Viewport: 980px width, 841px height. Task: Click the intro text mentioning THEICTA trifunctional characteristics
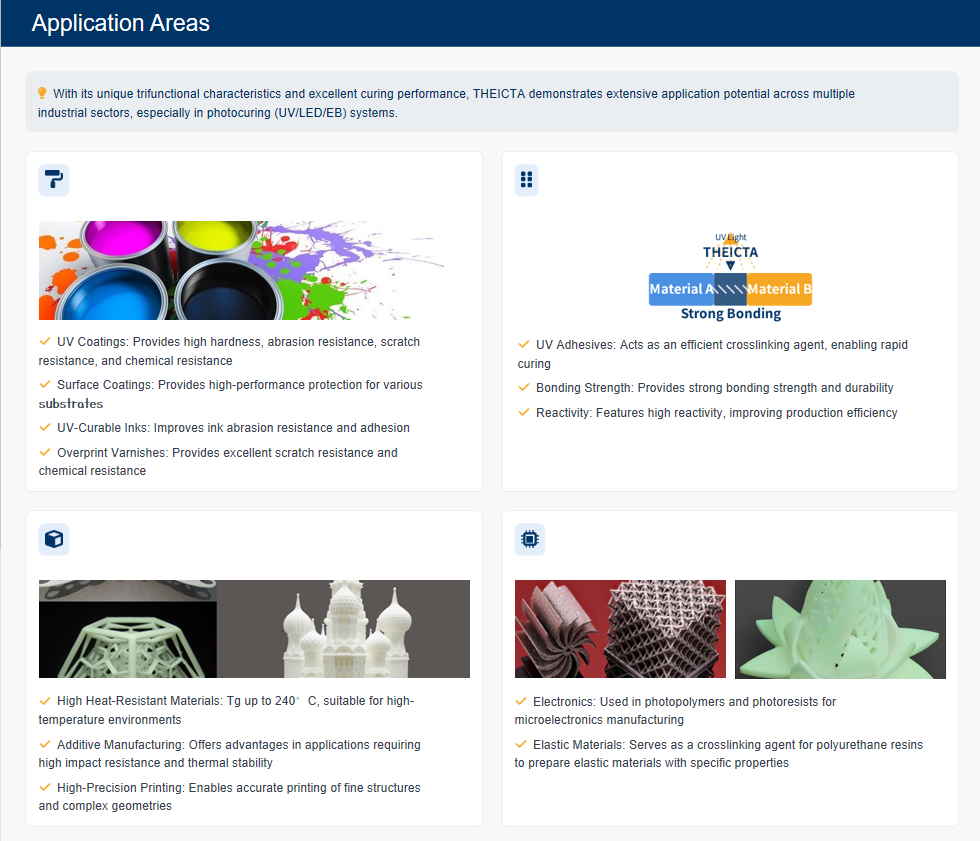(446, 103)
